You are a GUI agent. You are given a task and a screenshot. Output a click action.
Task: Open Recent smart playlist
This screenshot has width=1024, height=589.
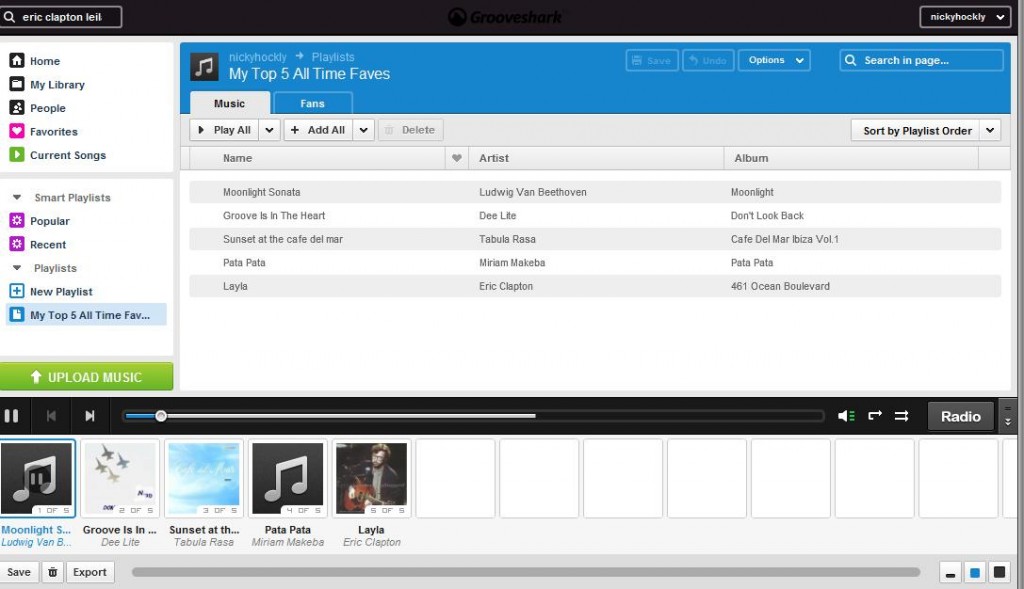38,244
